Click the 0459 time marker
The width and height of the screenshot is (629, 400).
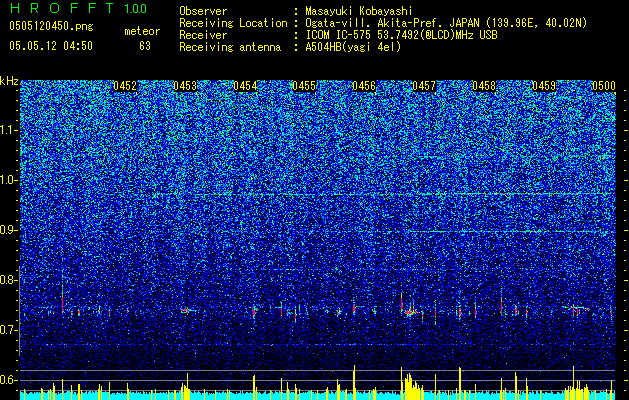click(x=544, y=86)
